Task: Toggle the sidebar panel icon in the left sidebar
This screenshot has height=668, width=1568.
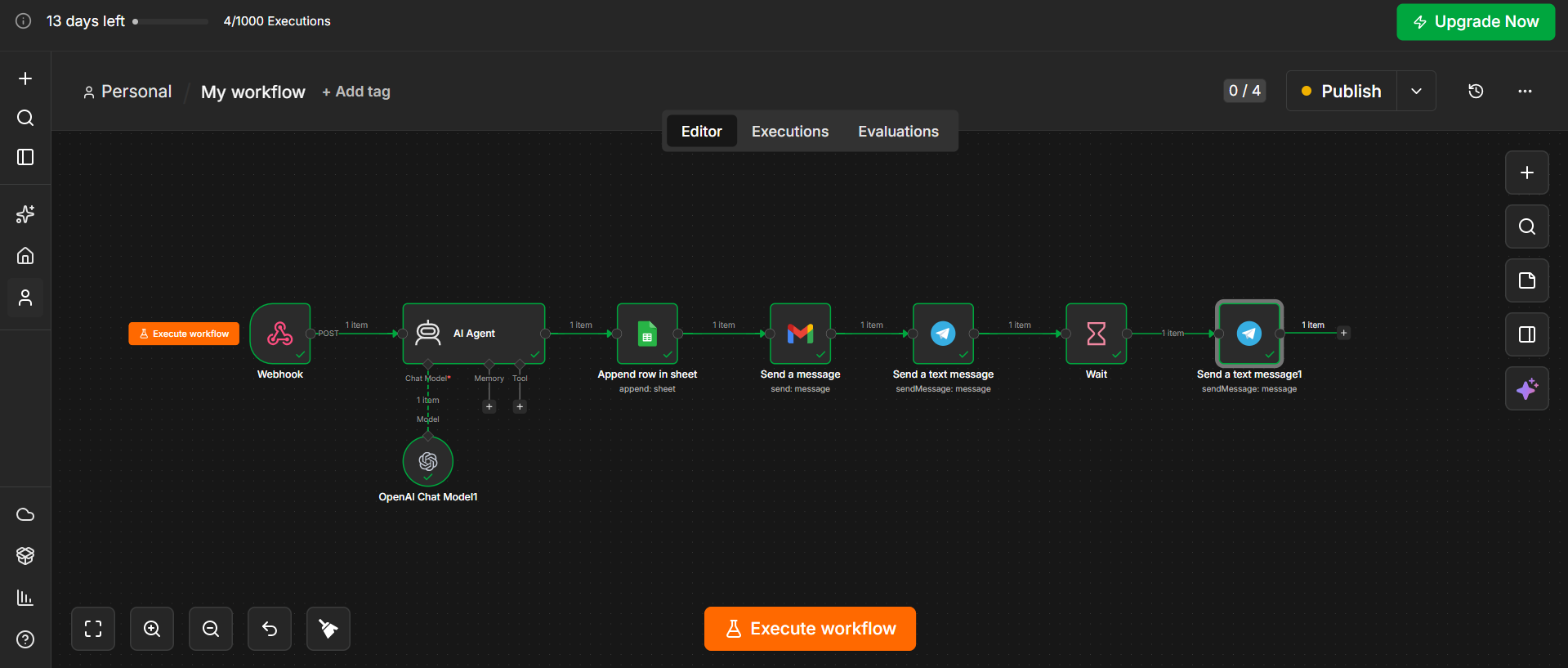Action: [25, 157]
